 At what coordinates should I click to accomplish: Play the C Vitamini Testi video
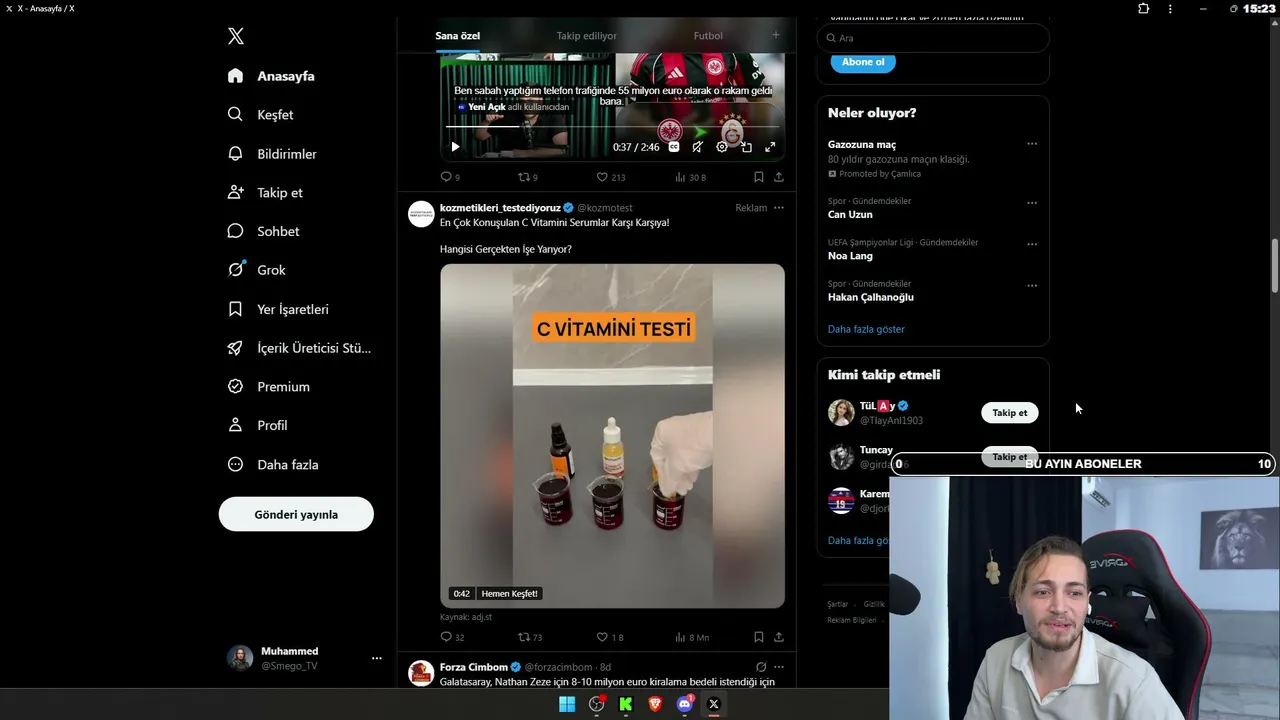tap(612, 436)
